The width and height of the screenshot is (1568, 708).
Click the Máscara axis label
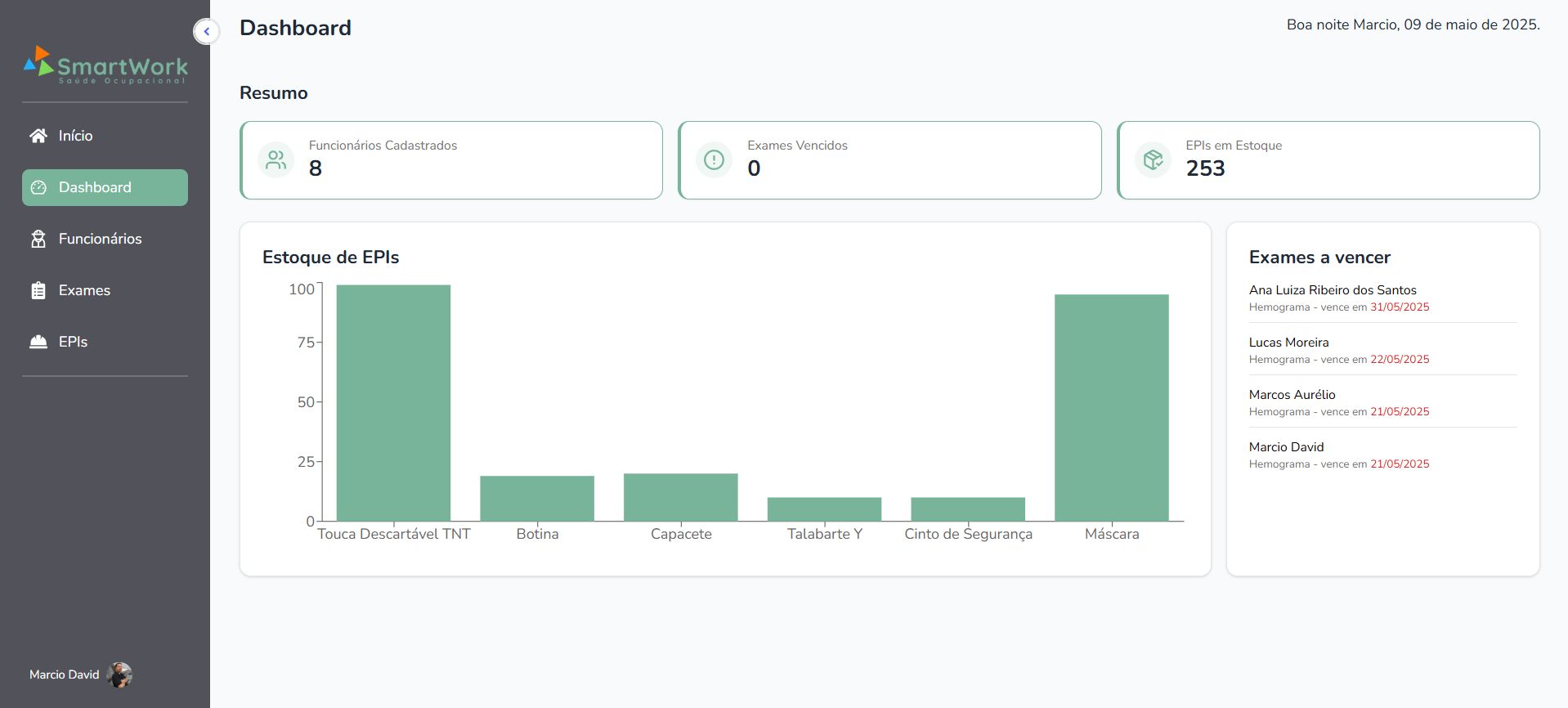coord(1112,534)
